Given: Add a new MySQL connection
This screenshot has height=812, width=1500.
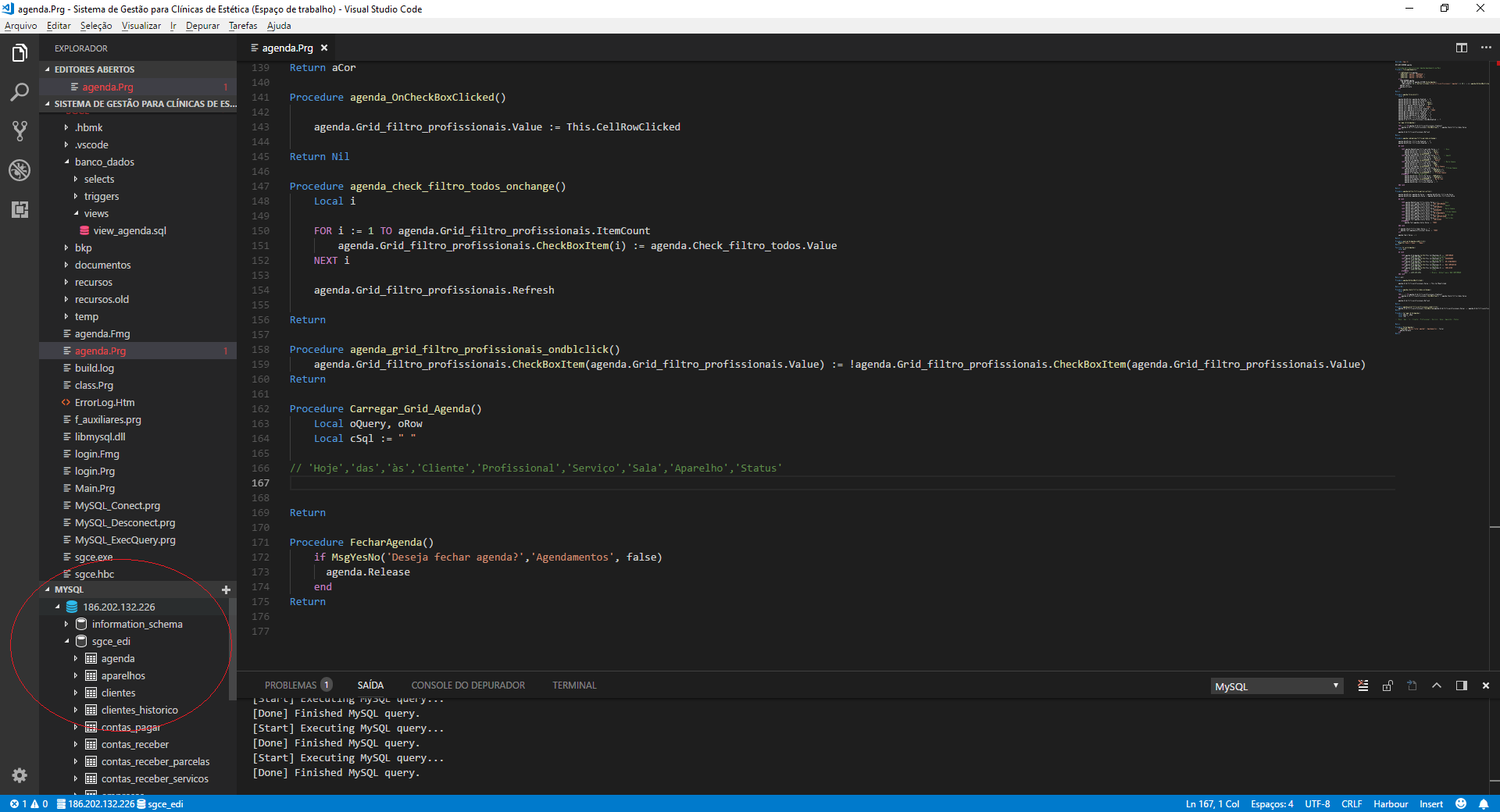Looking at the screenshot, I should pos(226,589).
